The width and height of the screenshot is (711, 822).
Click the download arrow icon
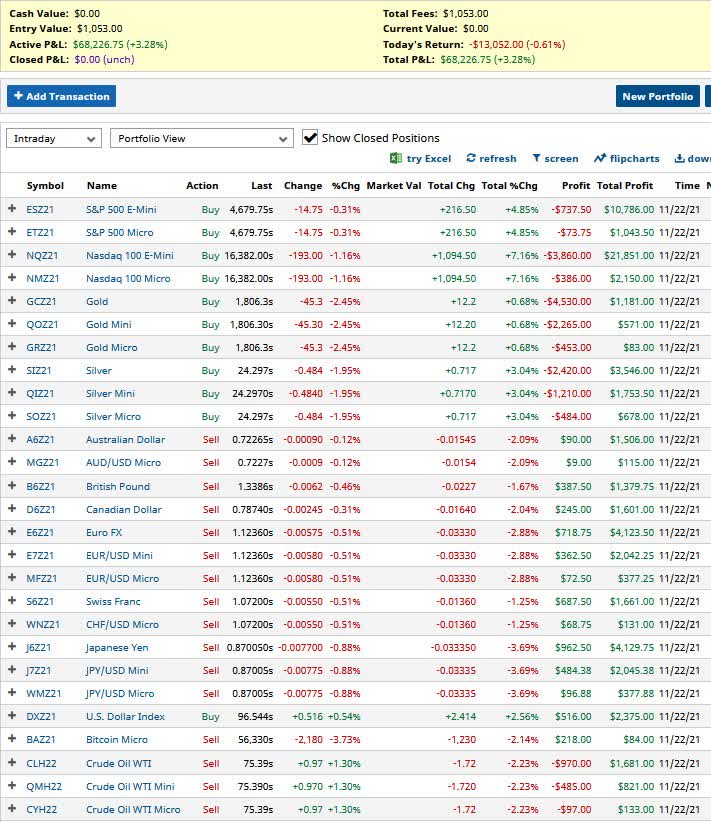(679, 158)
